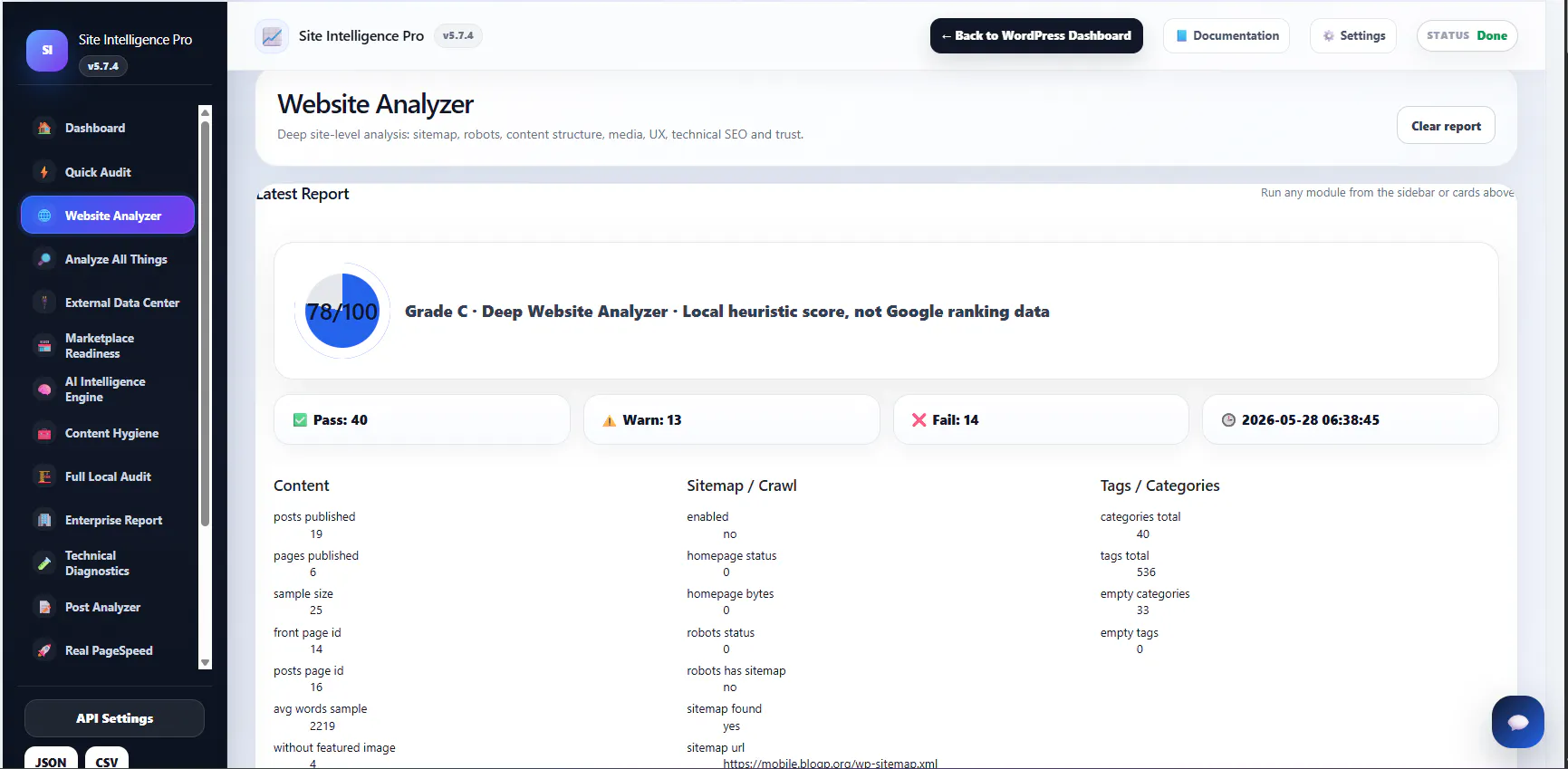
Task: Click the tags total value 536
Action: [x=1146, y=572]
